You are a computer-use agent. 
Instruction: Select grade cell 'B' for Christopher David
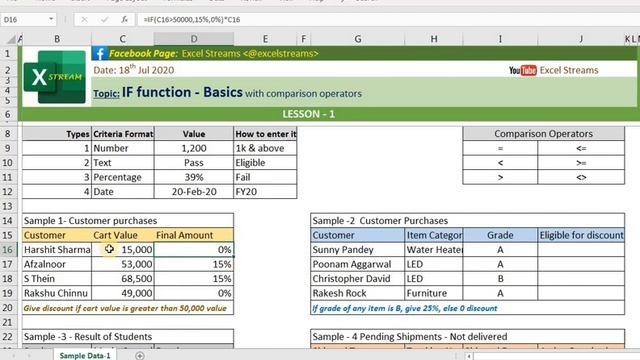pyautogui.click(x=500, y=279)
